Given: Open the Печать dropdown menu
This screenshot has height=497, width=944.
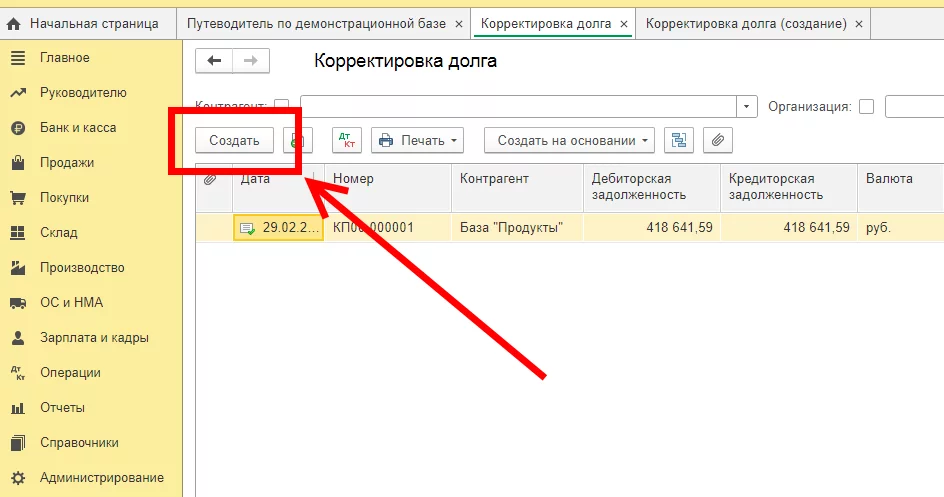Looking at the screenshot, I should [419, 140].
